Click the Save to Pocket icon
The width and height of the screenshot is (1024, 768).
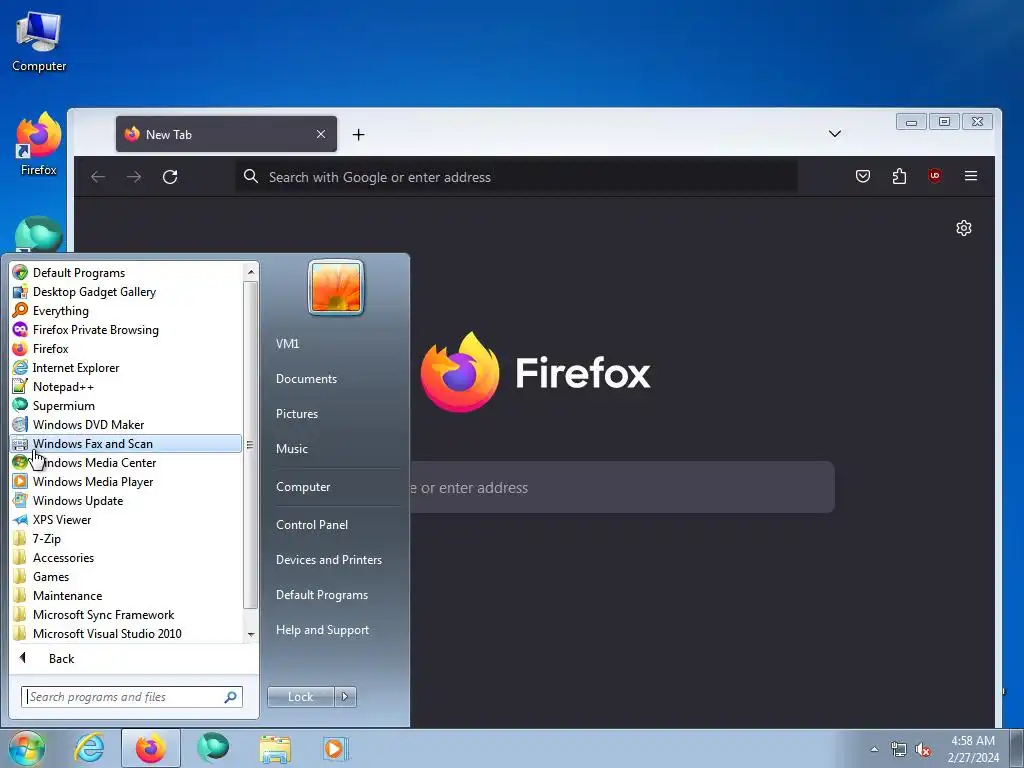click(x=863, y=176)
